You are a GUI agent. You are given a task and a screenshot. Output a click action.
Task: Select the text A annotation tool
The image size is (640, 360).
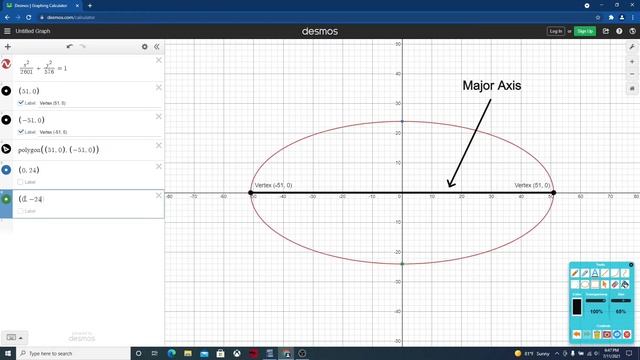[595, 273]
